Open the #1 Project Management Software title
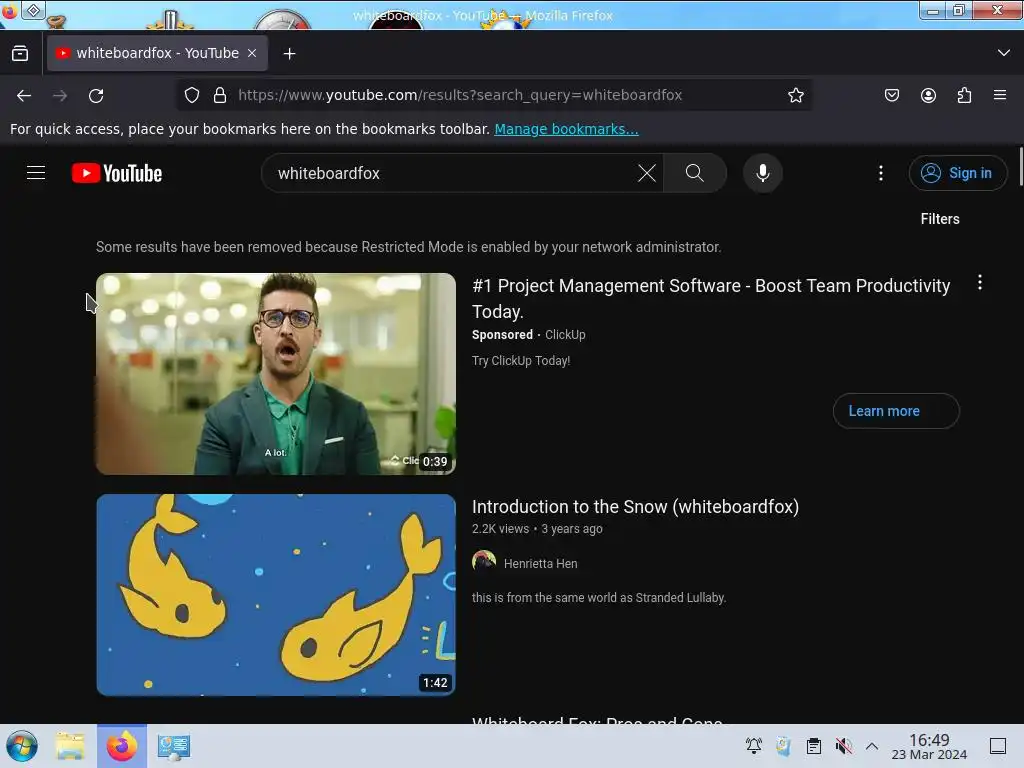The width and height of the screenshot is (1024, 768). 711,298
